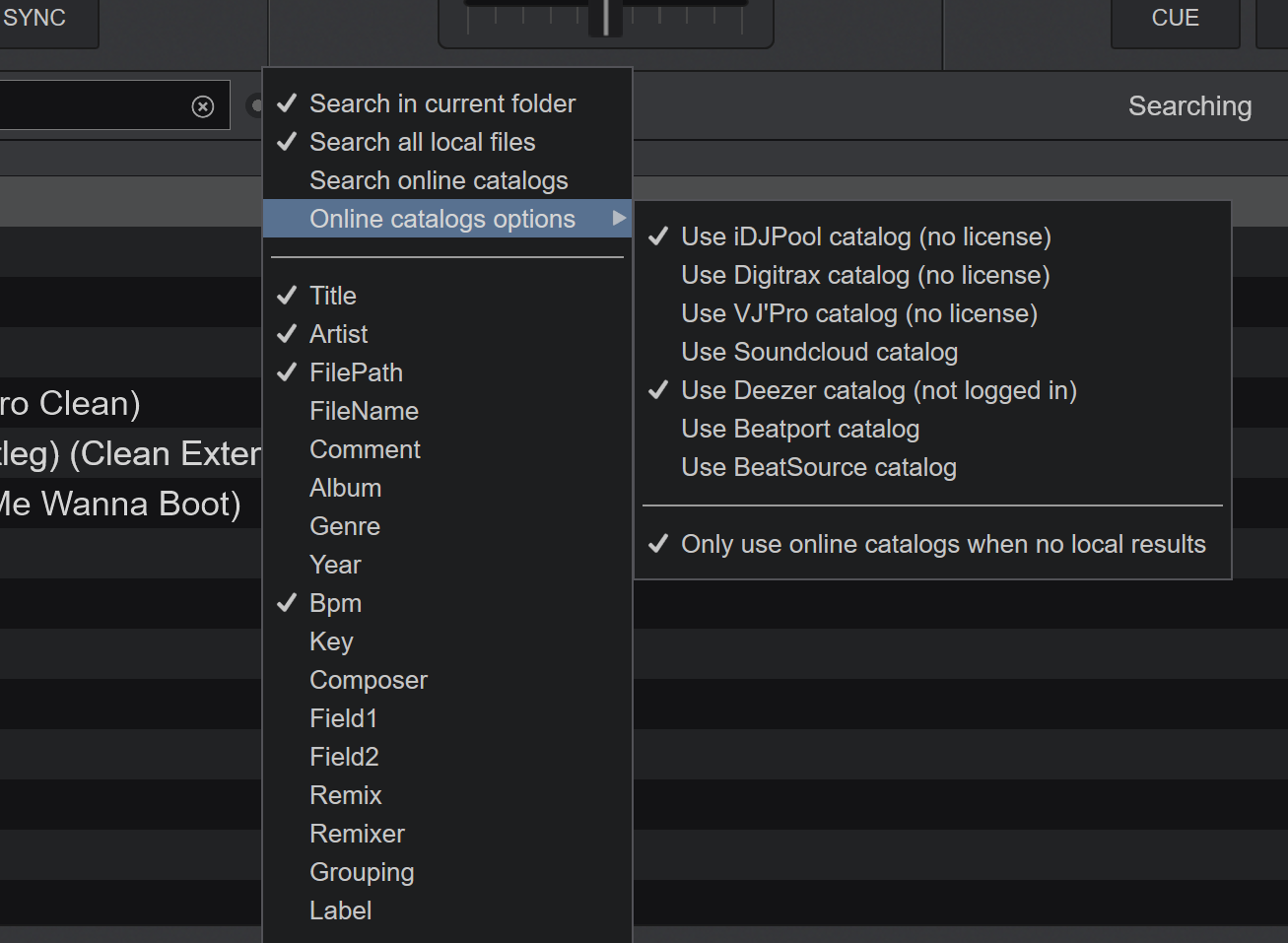
Task: Enable Genre search field
Action: coord(447,526)
